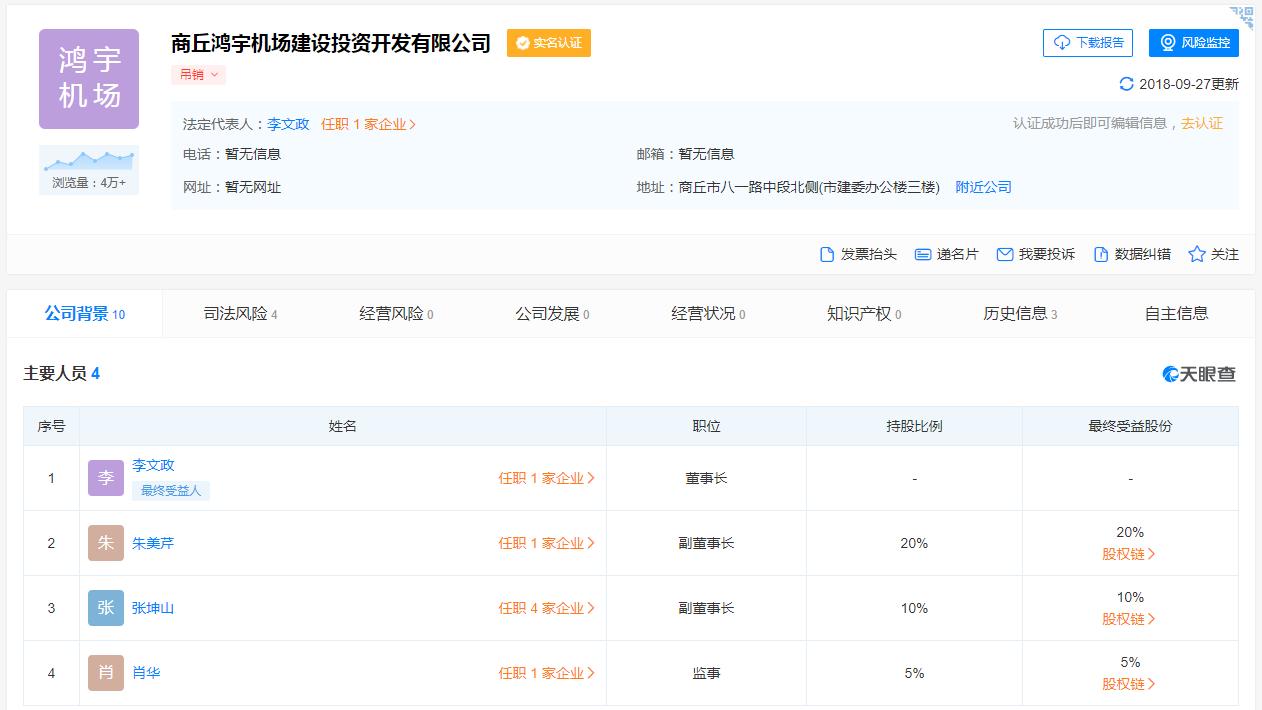Expand 张坤山's 任职 4 家企业 list
Image resolution: width=1262 pixels, height=710 pixels.
coord(548,607)
